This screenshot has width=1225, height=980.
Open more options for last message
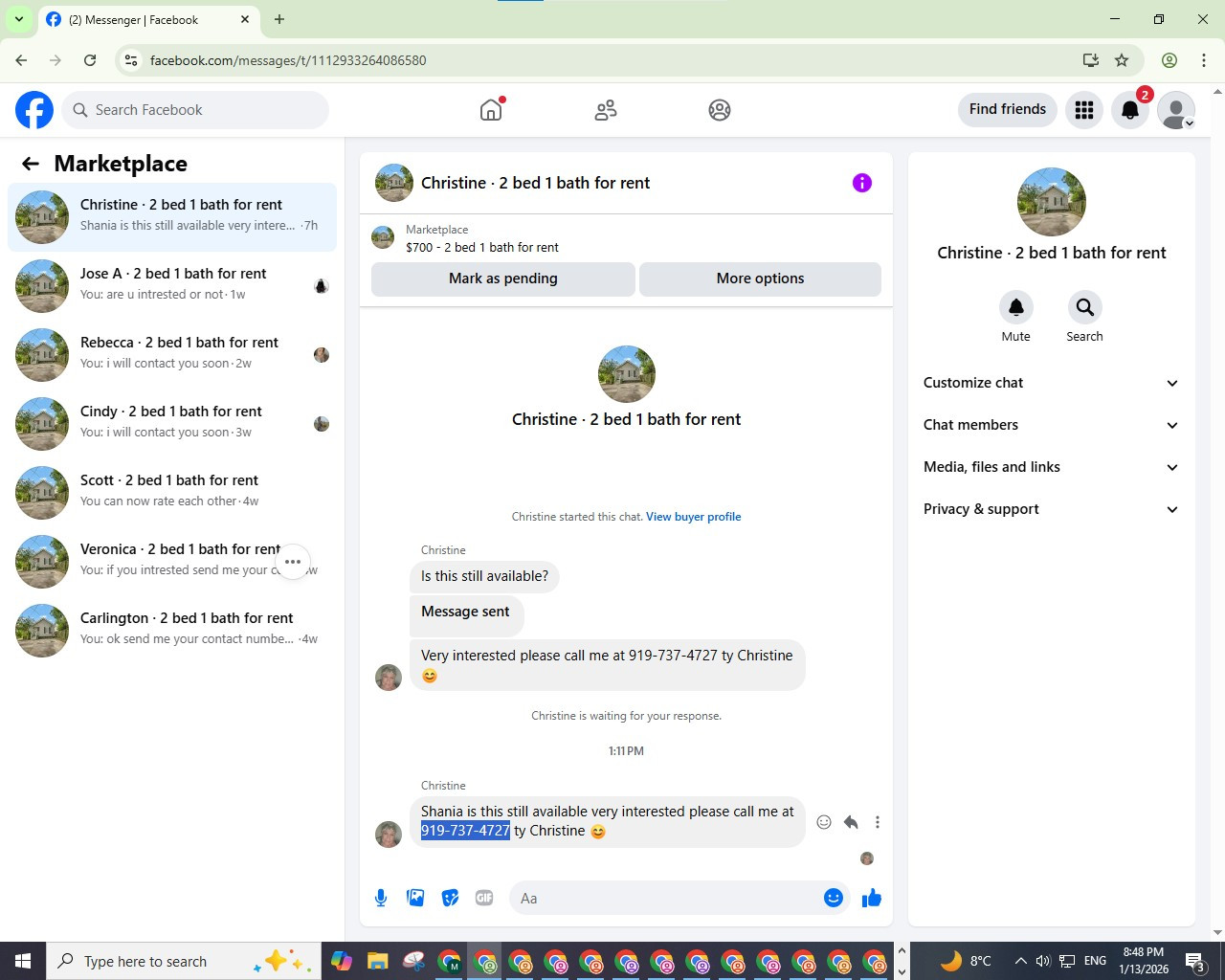click(878, 822)
